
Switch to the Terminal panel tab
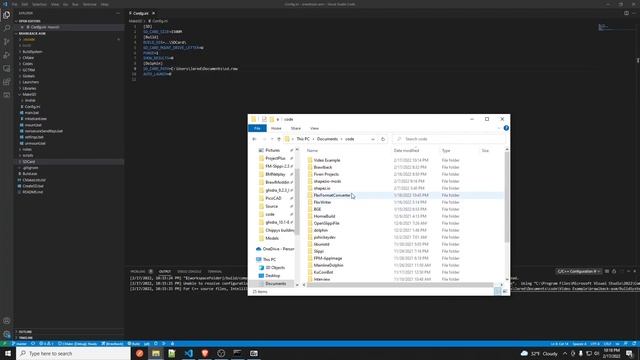pyautogui.click(x=215, y=271)
